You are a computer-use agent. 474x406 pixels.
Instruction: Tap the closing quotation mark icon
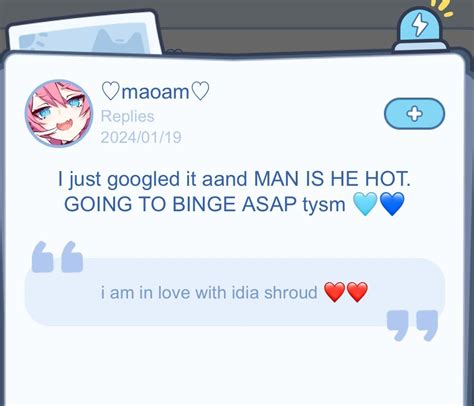coord(412,326)
